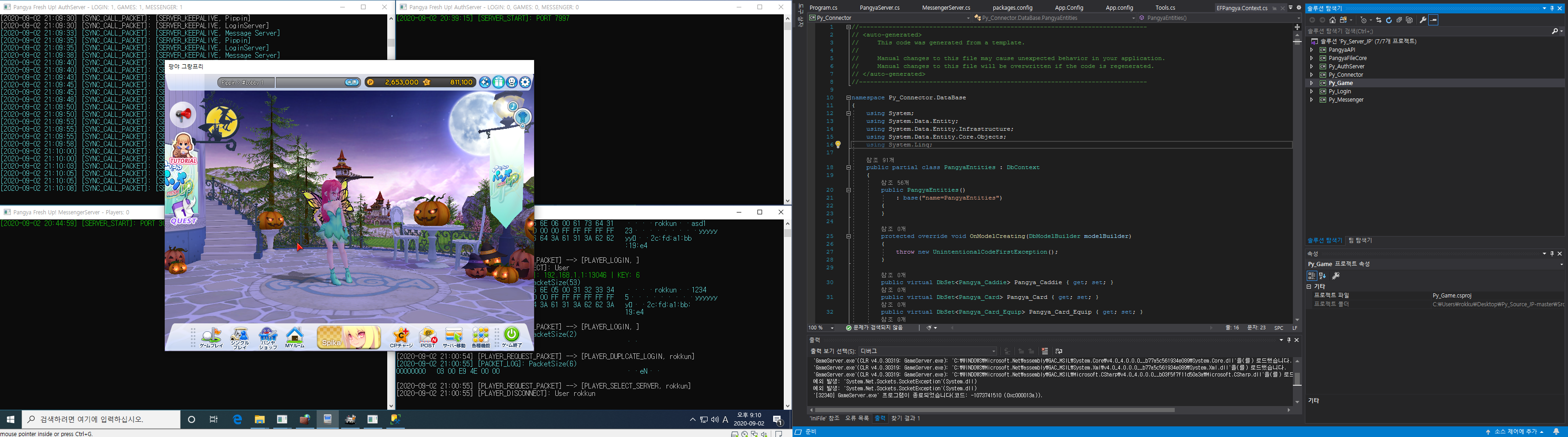Click the small blue button in chat bar
This screenshot has height=437, width=1568.
(x=352, y=82)
